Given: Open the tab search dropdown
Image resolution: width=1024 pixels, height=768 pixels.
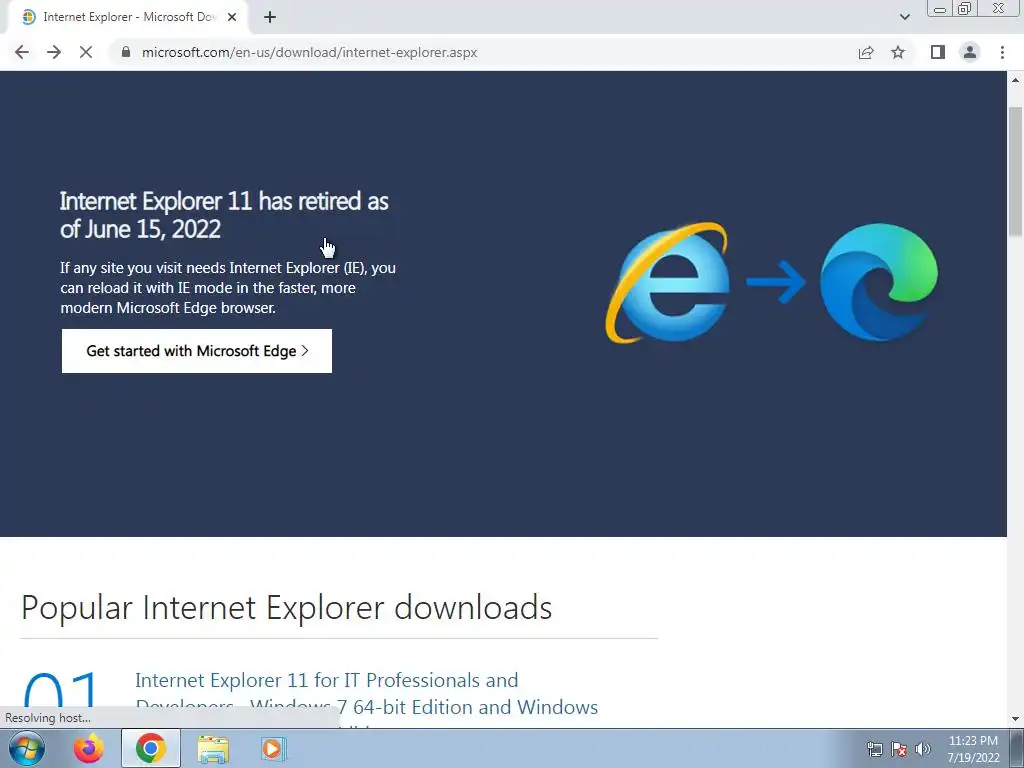Looking at the screenshot, I should pos(904,17).
